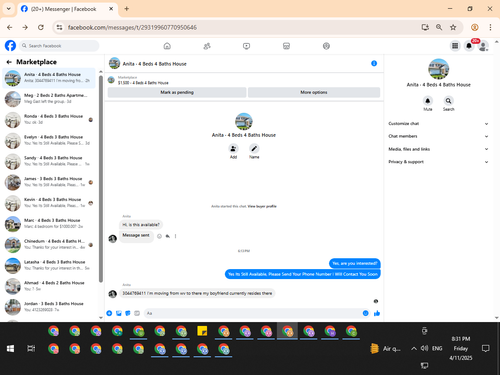The height and width of the screenshot is (375, 500).
Task: Open Facebook home via the logo
Action: 10,46
